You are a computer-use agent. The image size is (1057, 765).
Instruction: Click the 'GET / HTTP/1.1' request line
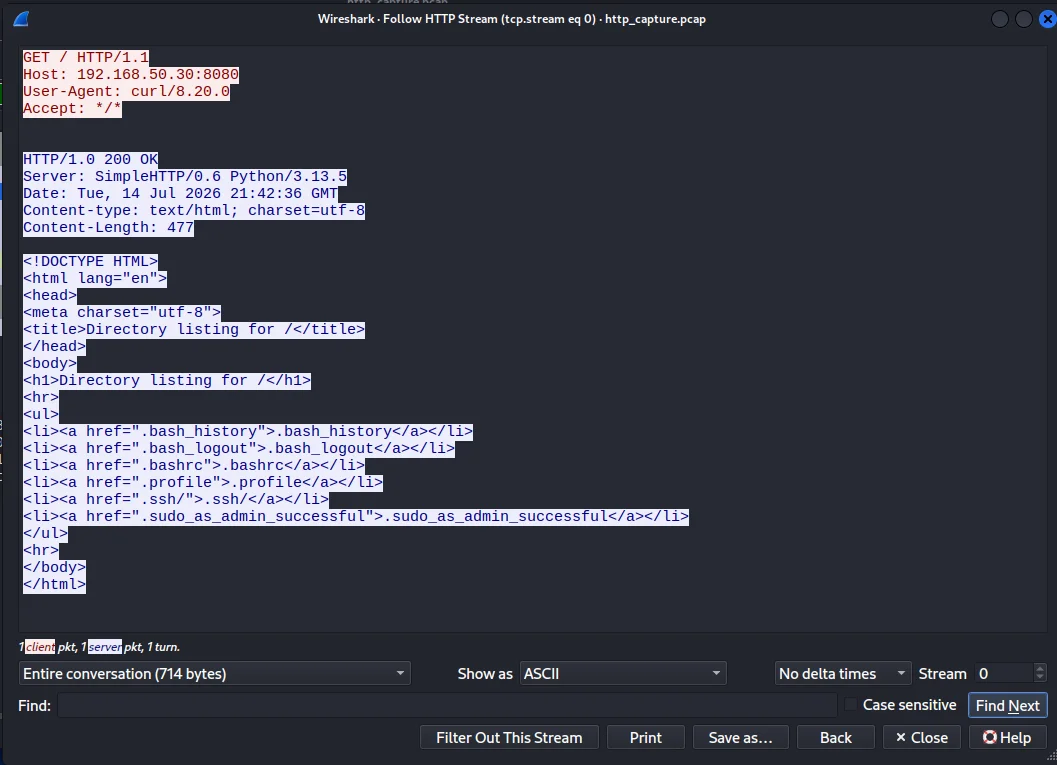[x=86, y=57]
